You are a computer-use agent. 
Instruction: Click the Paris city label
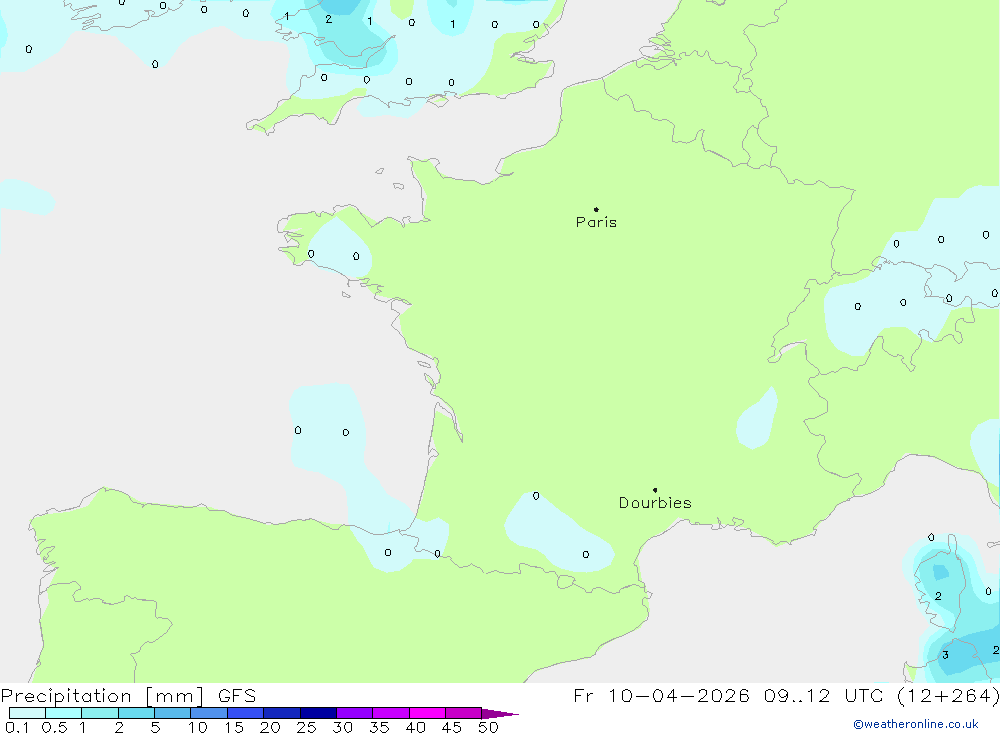[x=596, y=222]
